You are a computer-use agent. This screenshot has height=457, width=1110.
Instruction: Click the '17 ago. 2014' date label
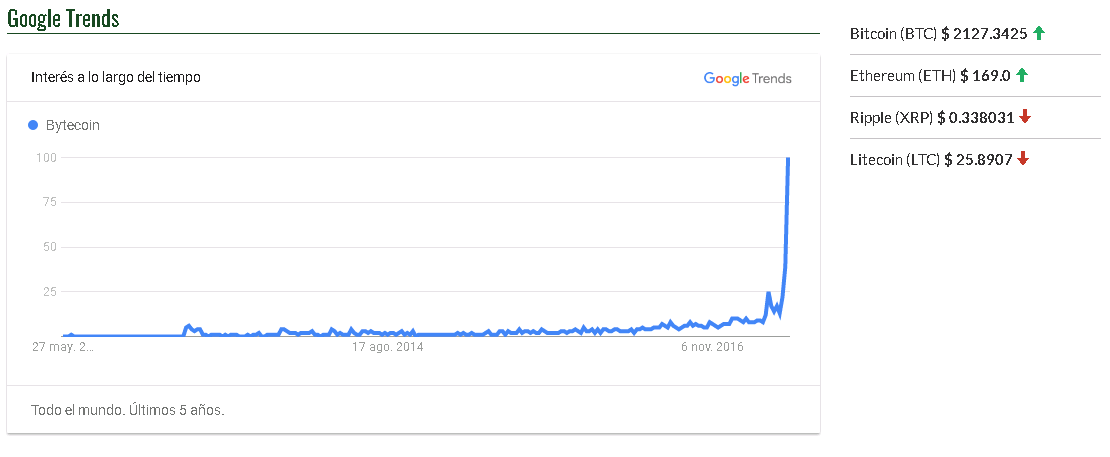(387, 347)
